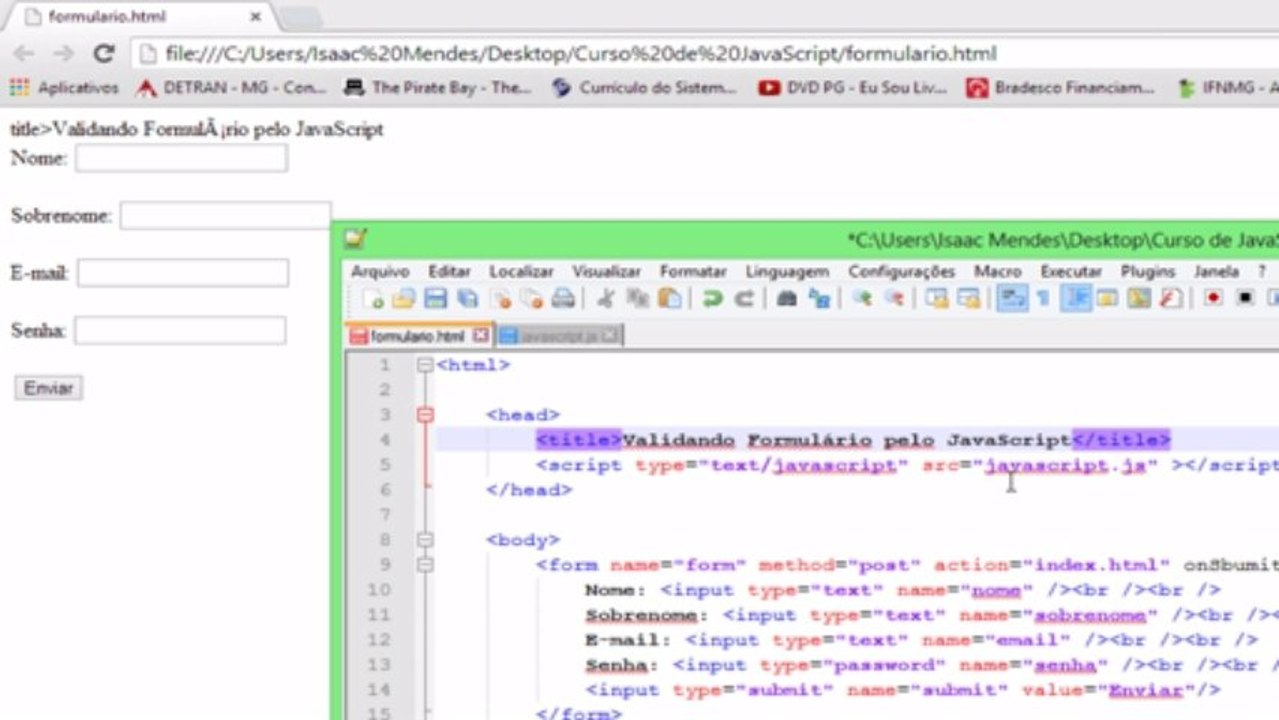Open the Currículo do Sistema bookmark
This screenshot has height=720, width=1279.
(644, 88)
